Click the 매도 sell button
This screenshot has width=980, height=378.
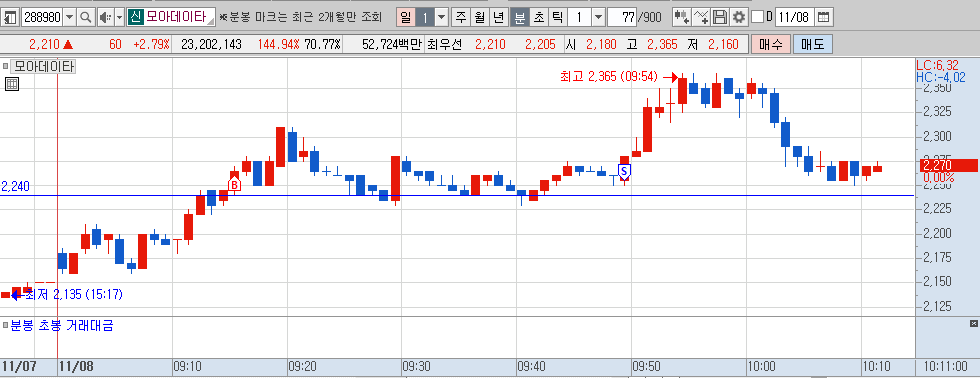pyautogui.click(x=812, y=44)
